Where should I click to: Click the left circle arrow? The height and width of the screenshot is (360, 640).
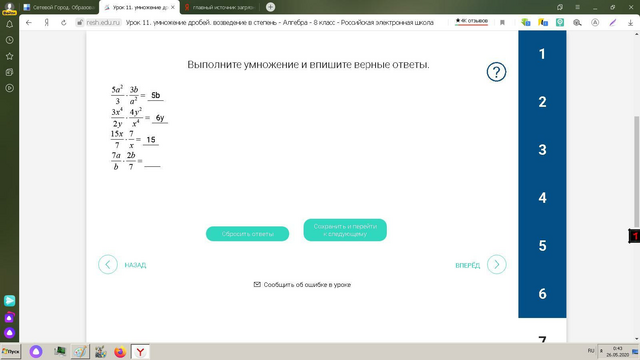(x=108, y=264)
